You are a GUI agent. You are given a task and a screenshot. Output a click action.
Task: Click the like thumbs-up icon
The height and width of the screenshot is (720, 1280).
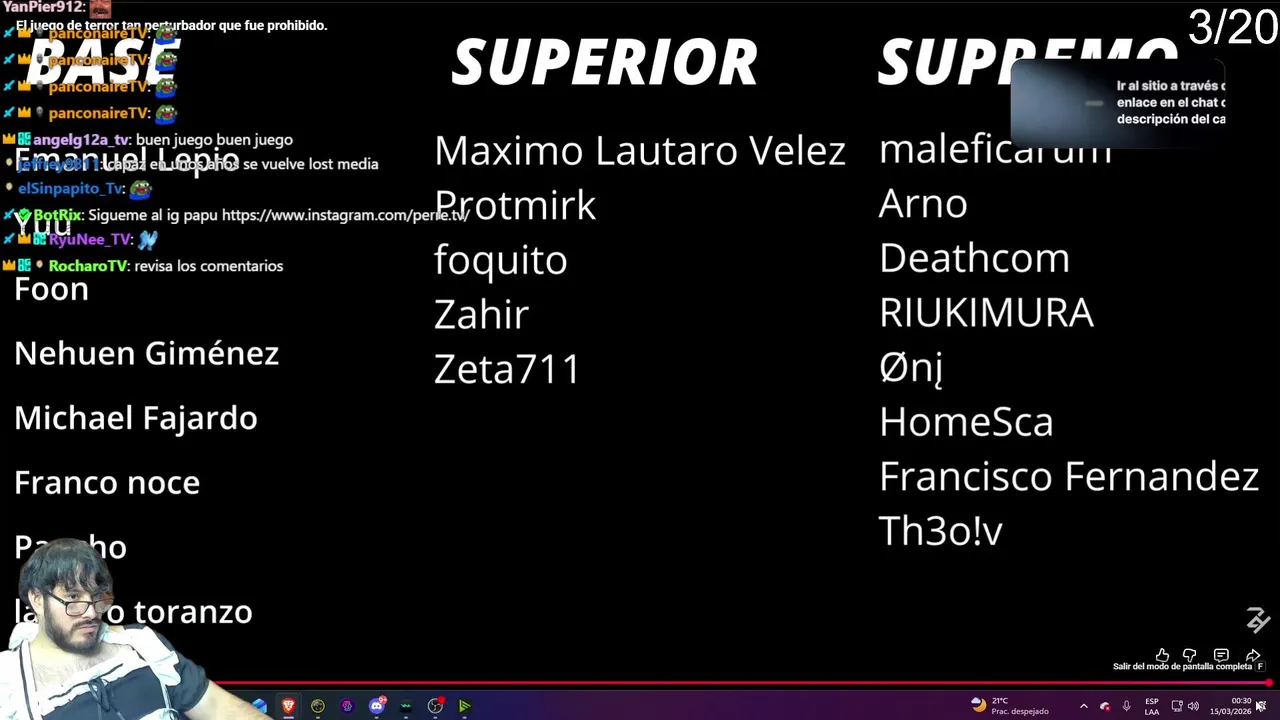pyautogui.click(x=1162, y=655)
